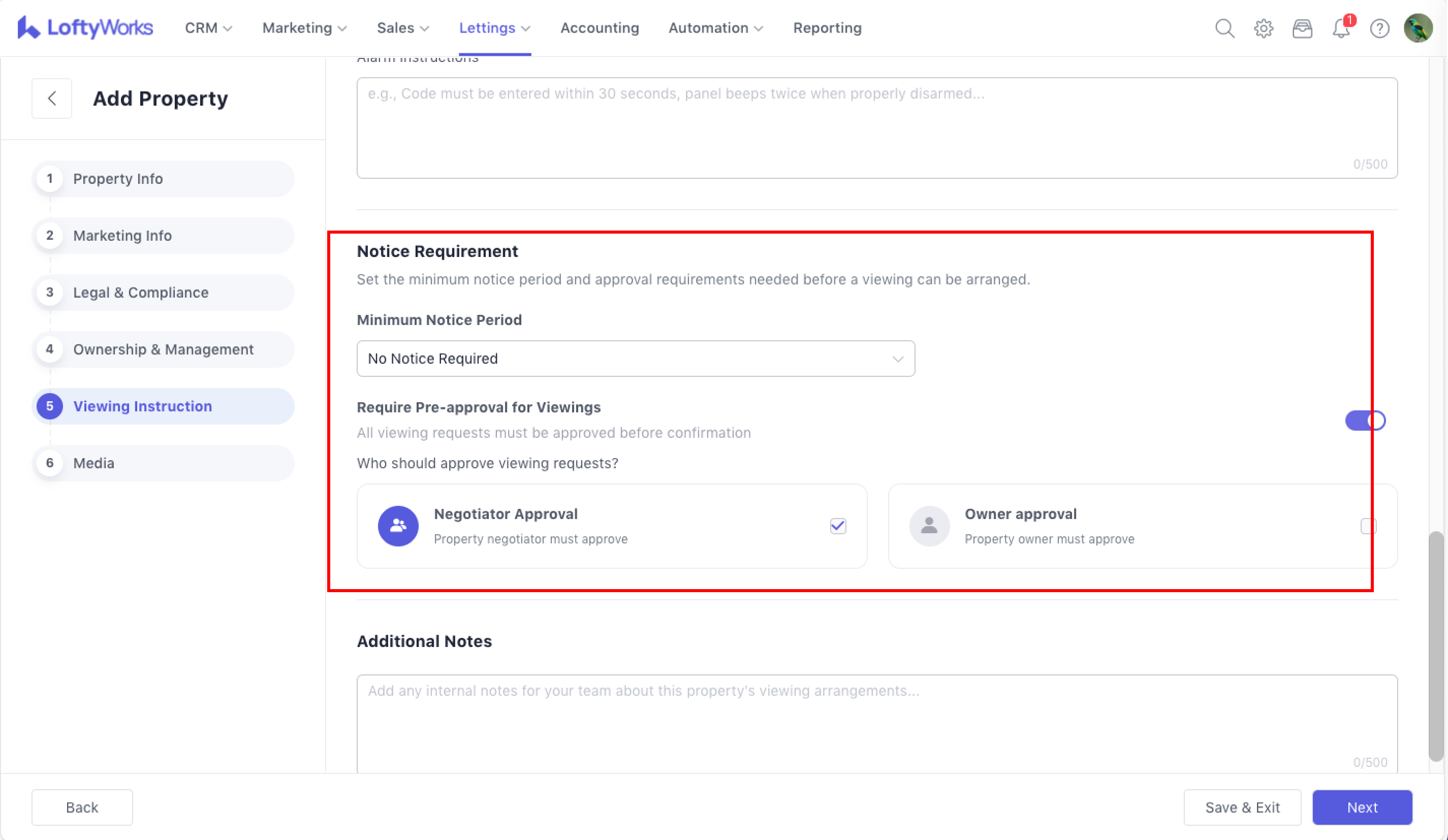Expand the Automation menu

coord(715,28)
